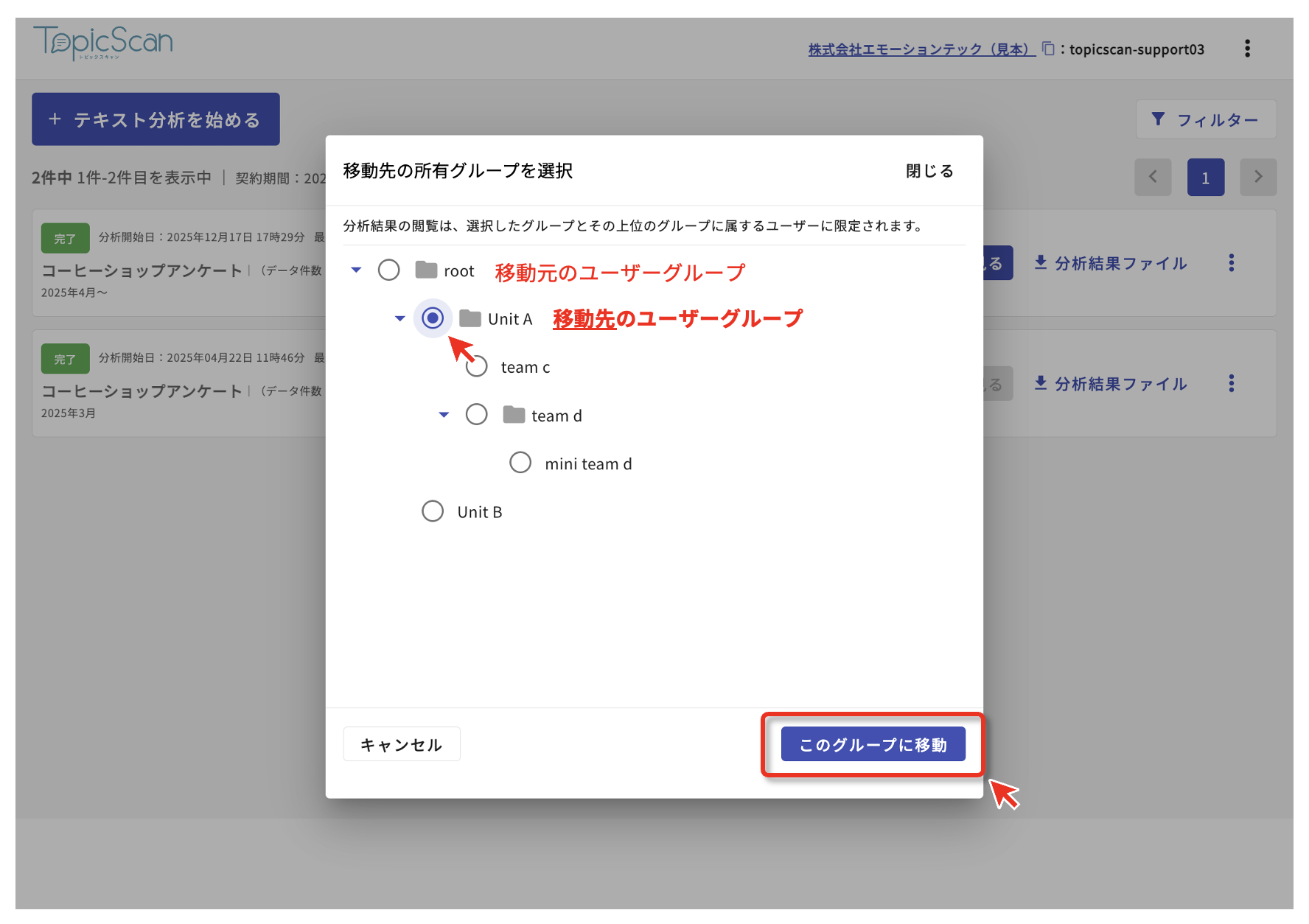Screen dimensions: 1309x924
Task: Click the team d folder icon
Action: pos(514,415)
